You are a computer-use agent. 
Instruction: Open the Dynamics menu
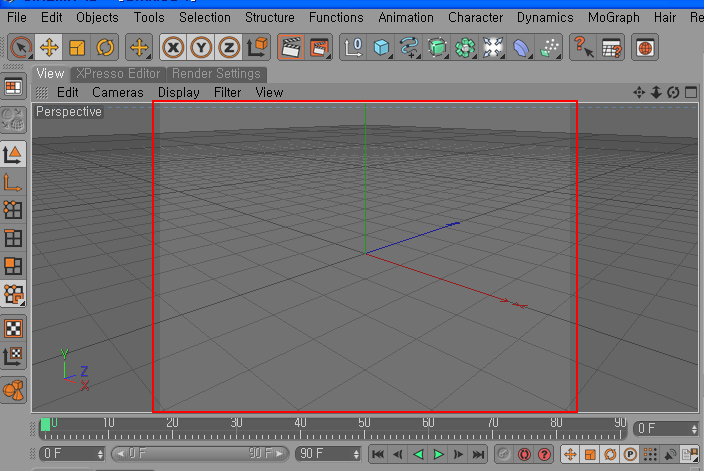coord(545,18)
